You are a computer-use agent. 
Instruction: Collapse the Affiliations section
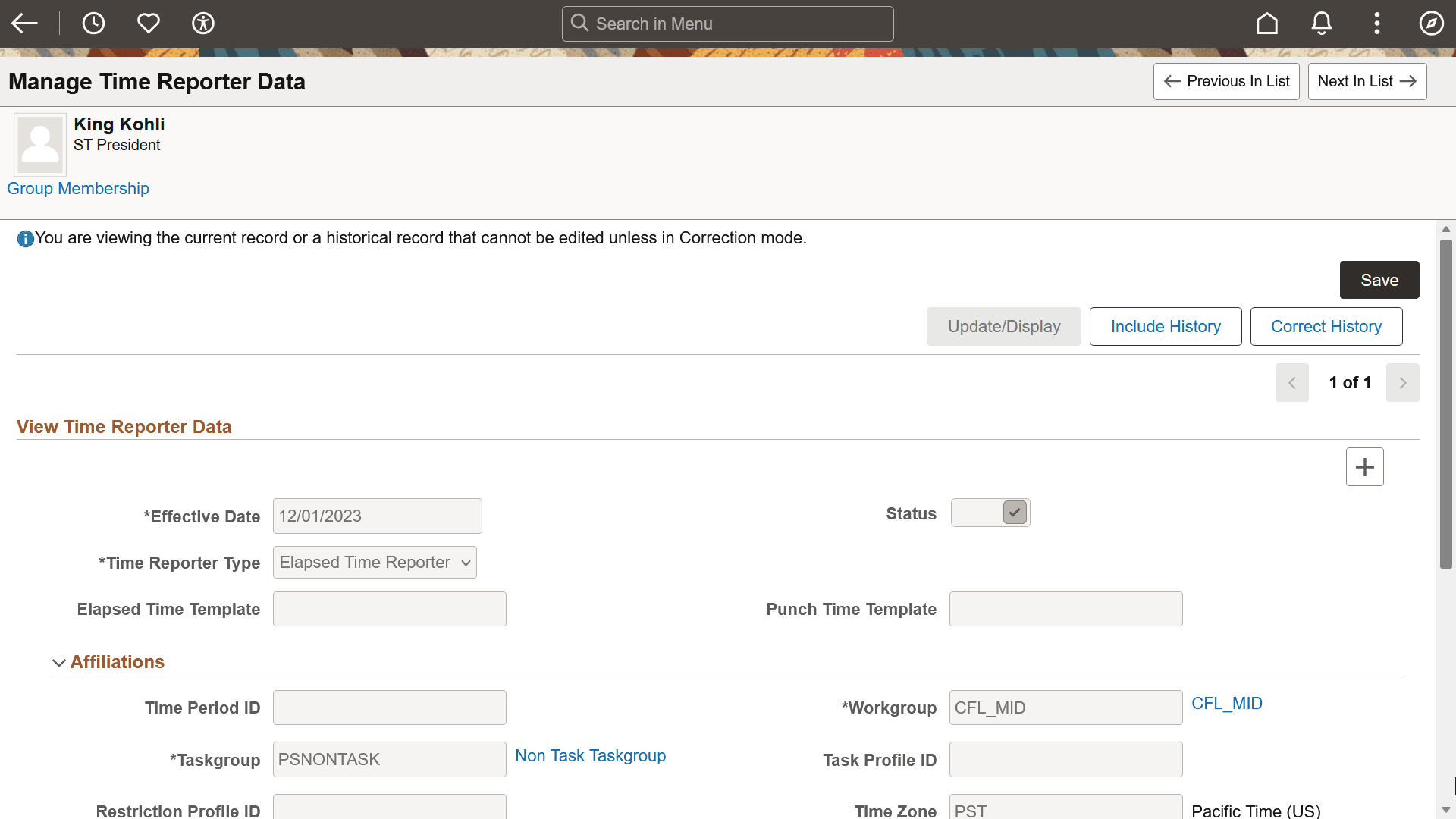point(59,662)
